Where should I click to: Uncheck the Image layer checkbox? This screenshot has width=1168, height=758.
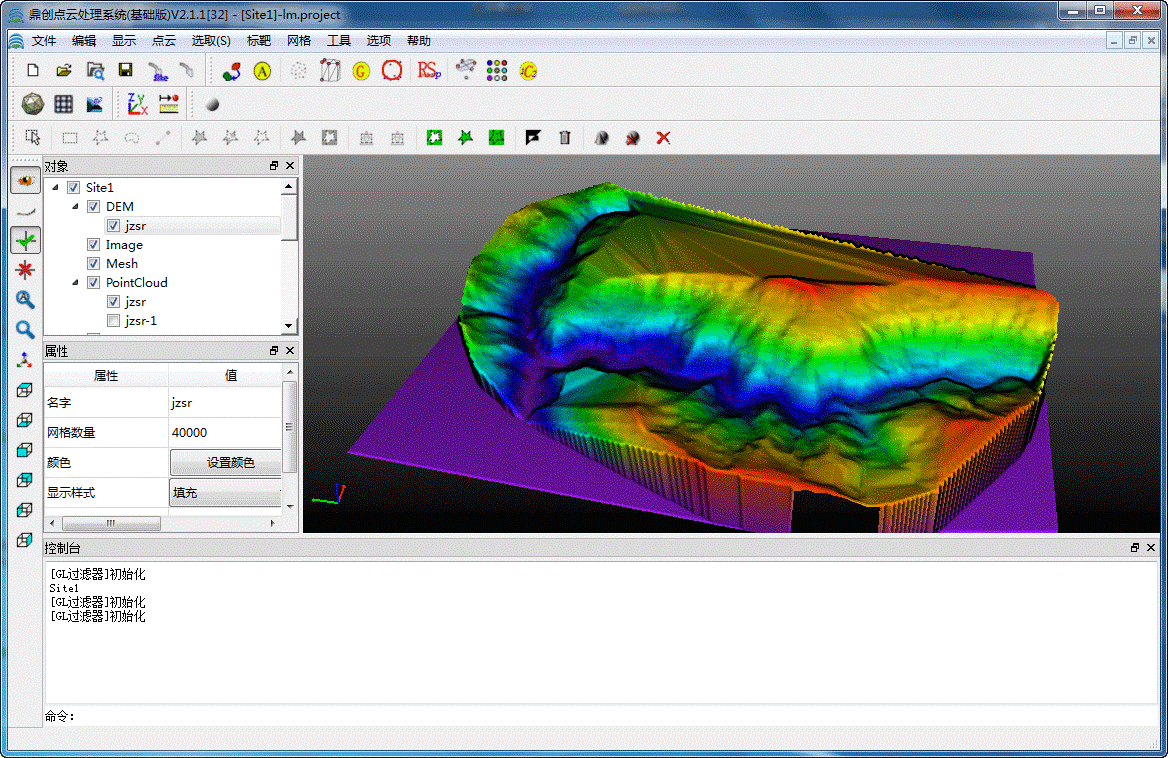[94, 245]
